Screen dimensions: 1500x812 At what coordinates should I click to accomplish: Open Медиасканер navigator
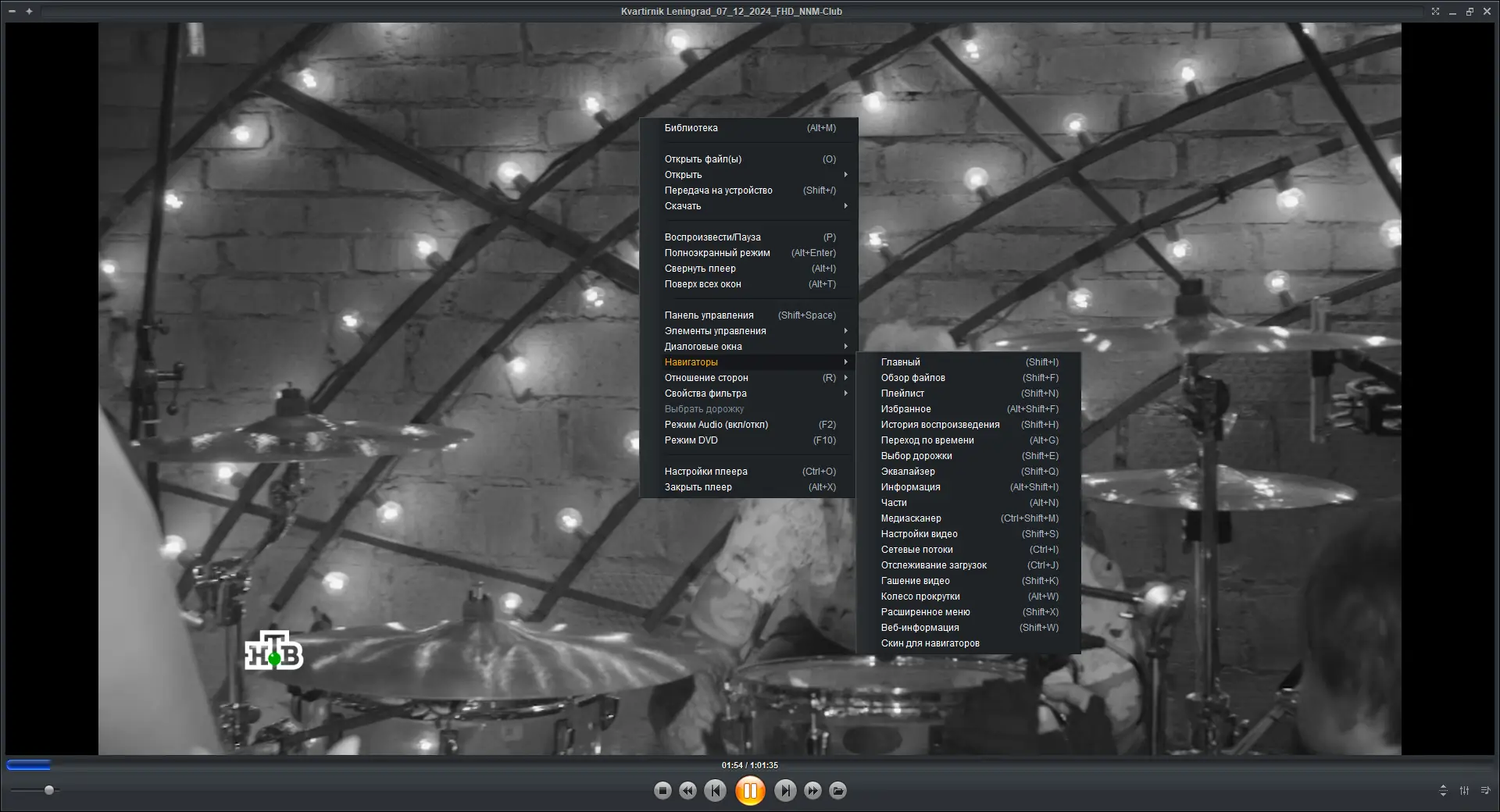coord(969,518)
